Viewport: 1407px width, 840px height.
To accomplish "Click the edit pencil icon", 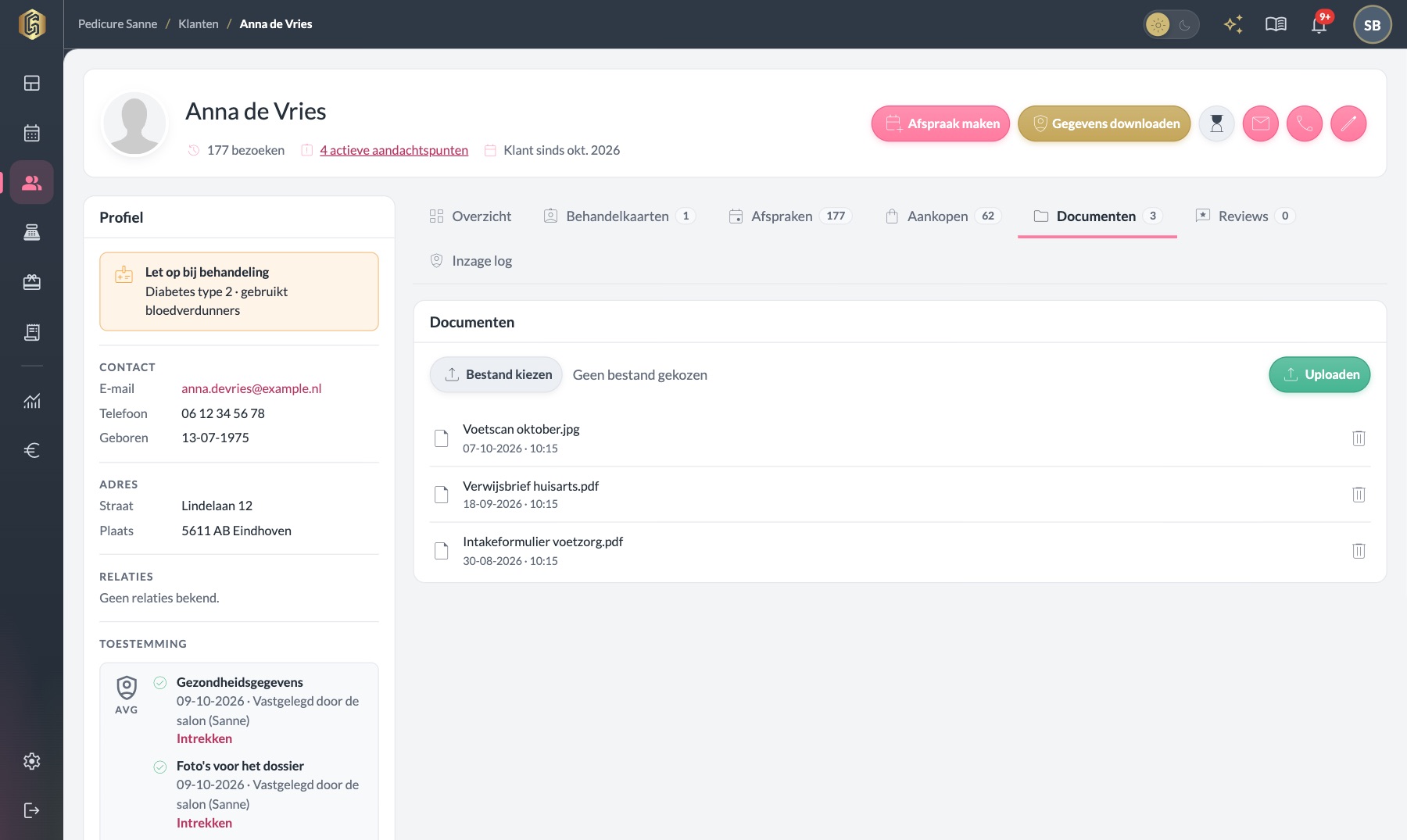I will [x=1348, y=123].
